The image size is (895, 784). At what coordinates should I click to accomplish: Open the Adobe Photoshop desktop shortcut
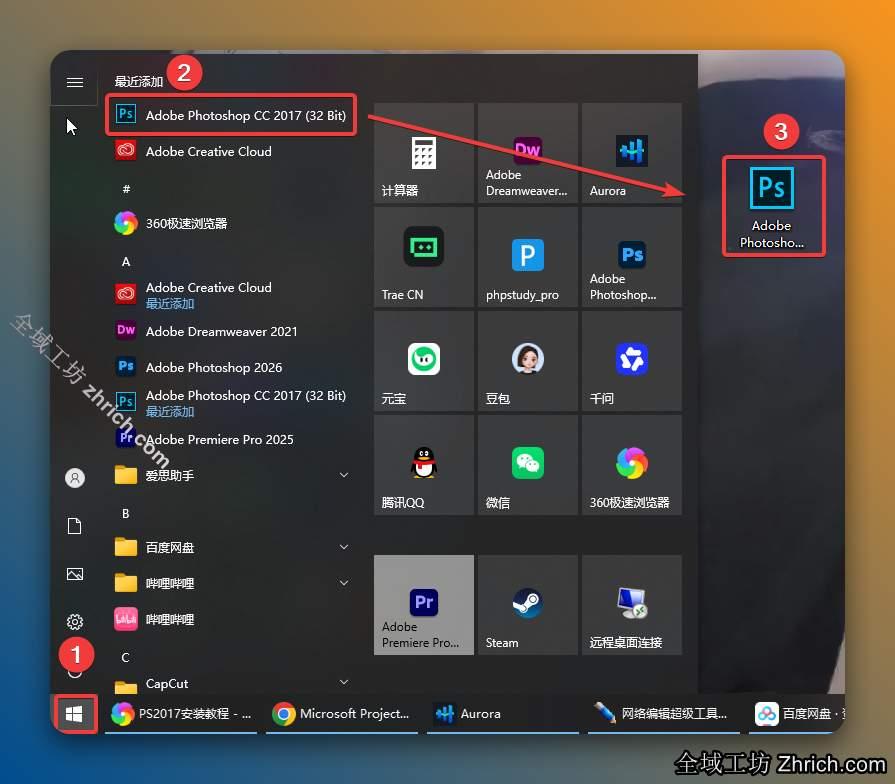click(773, 207)
